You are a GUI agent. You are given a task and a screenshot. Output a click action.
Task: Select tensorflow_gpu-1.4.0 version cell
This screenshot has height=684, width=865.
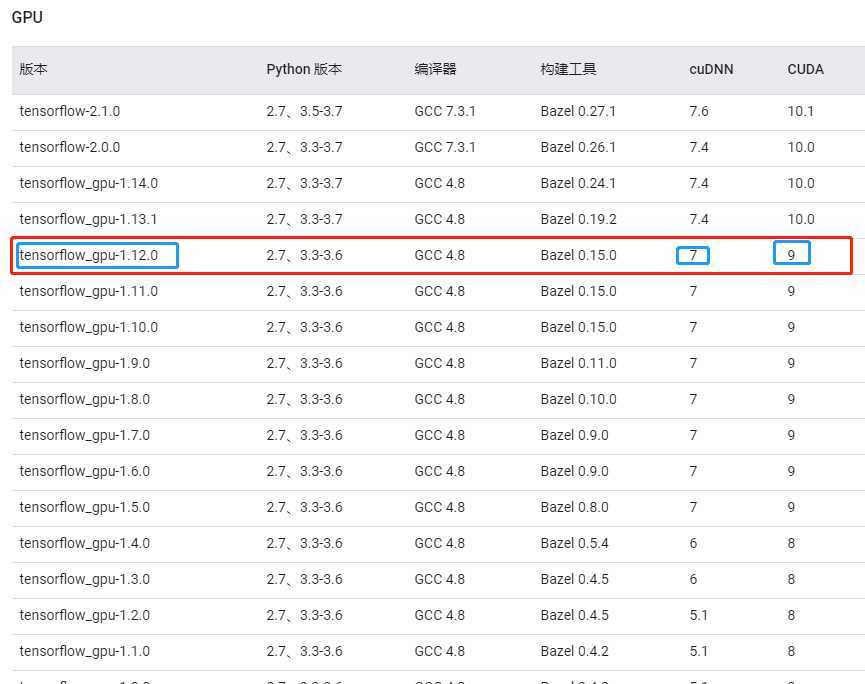coord(84,543)
